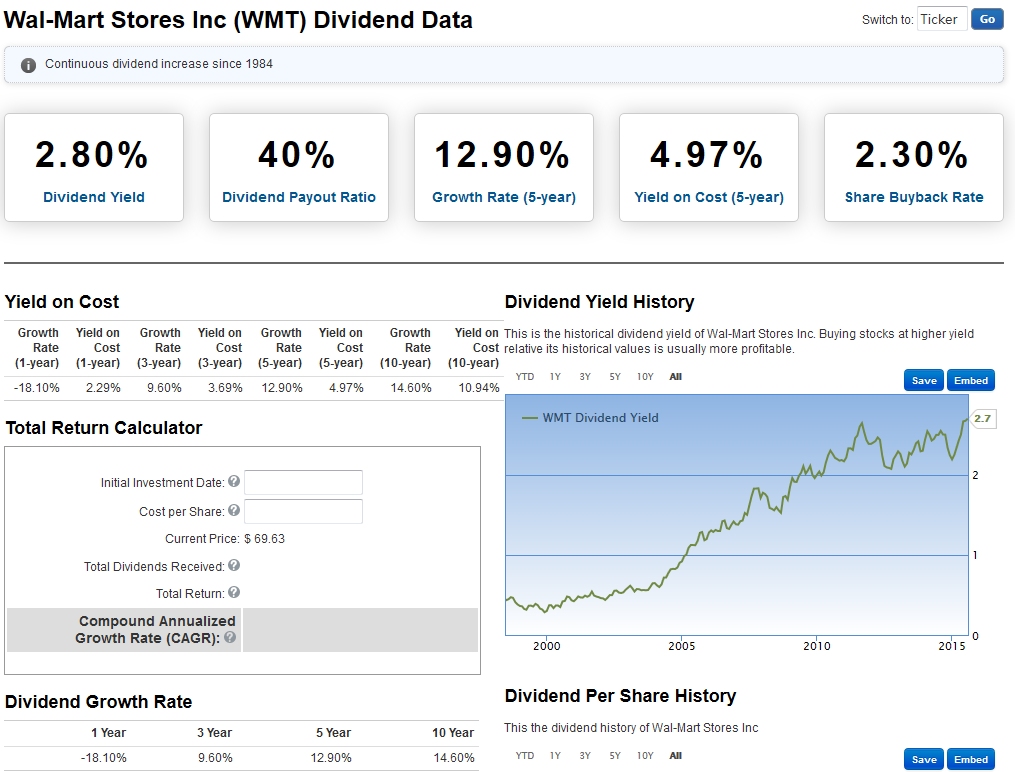Open the Share Buyback Rate link
1015x772 pixels.
(914, 197)
